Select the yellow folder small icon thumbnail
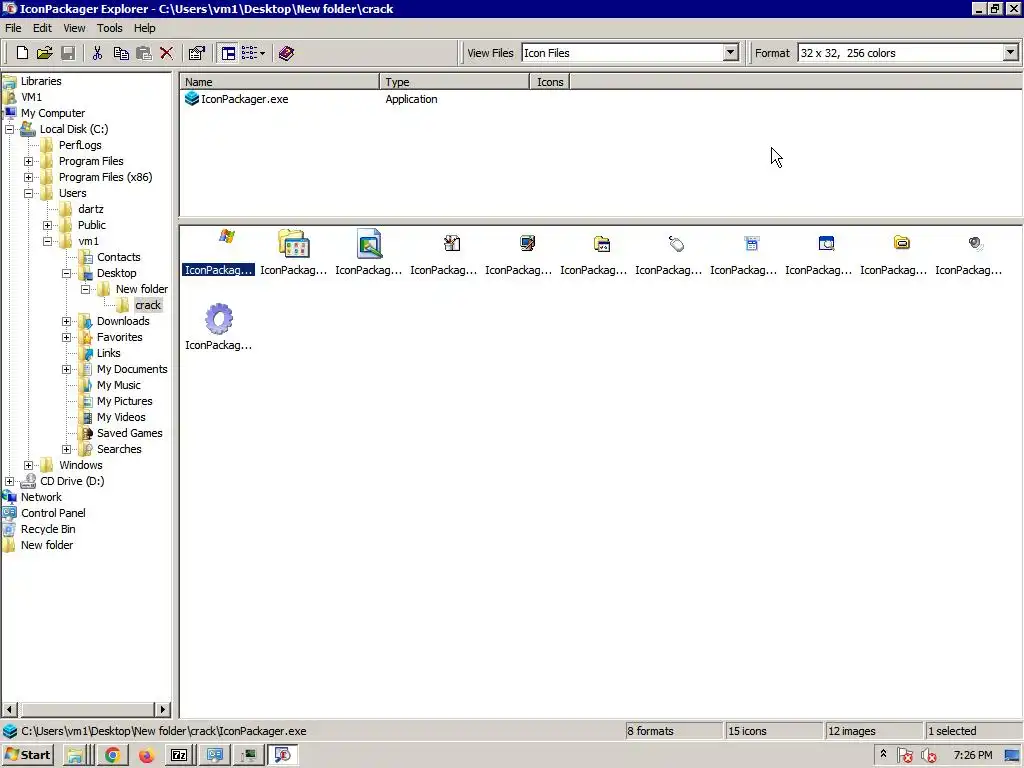The width and height of the screenshot is (1024, 768). coord(902,243)
